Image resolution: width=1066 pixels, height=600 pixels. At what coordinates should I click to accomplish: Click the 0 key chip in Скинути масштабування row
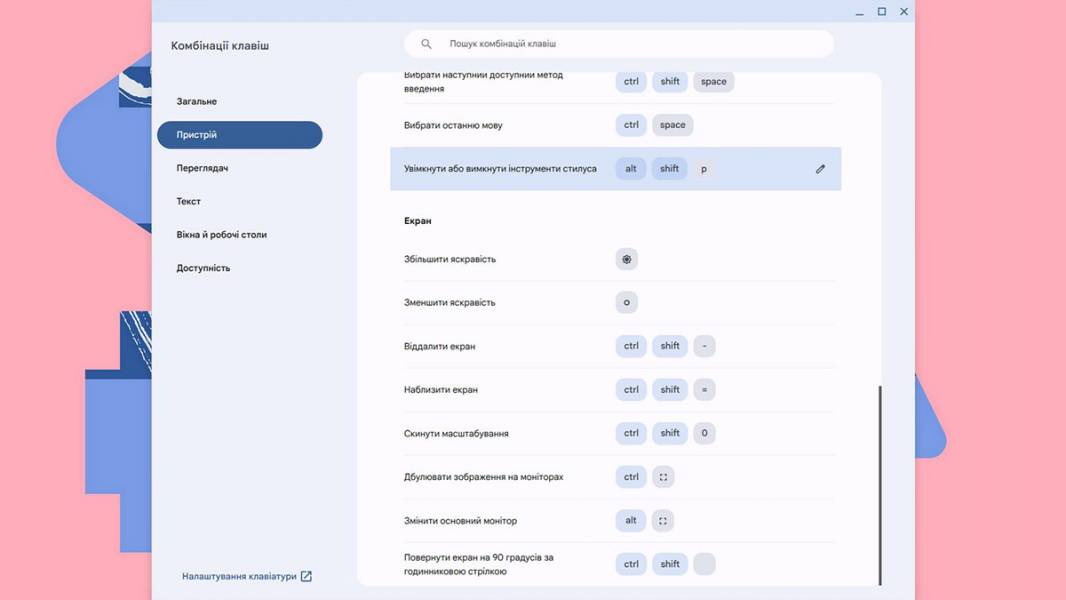(704, 433)
